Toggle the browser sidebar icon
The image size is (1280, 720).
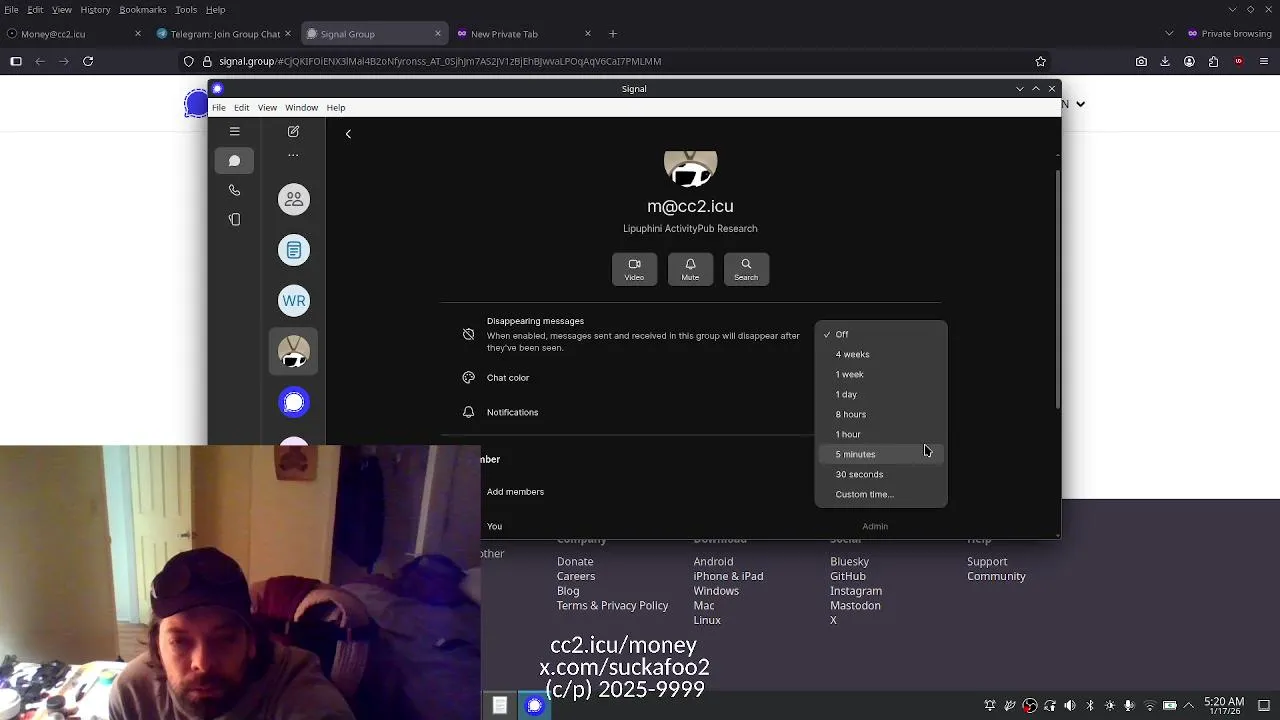click(x=16, y=61)
